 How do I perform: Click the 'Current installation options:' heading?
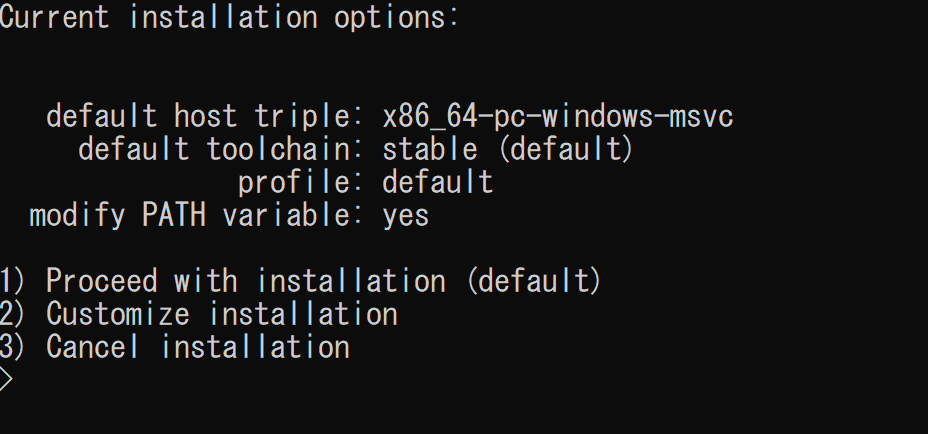point(230,17)
